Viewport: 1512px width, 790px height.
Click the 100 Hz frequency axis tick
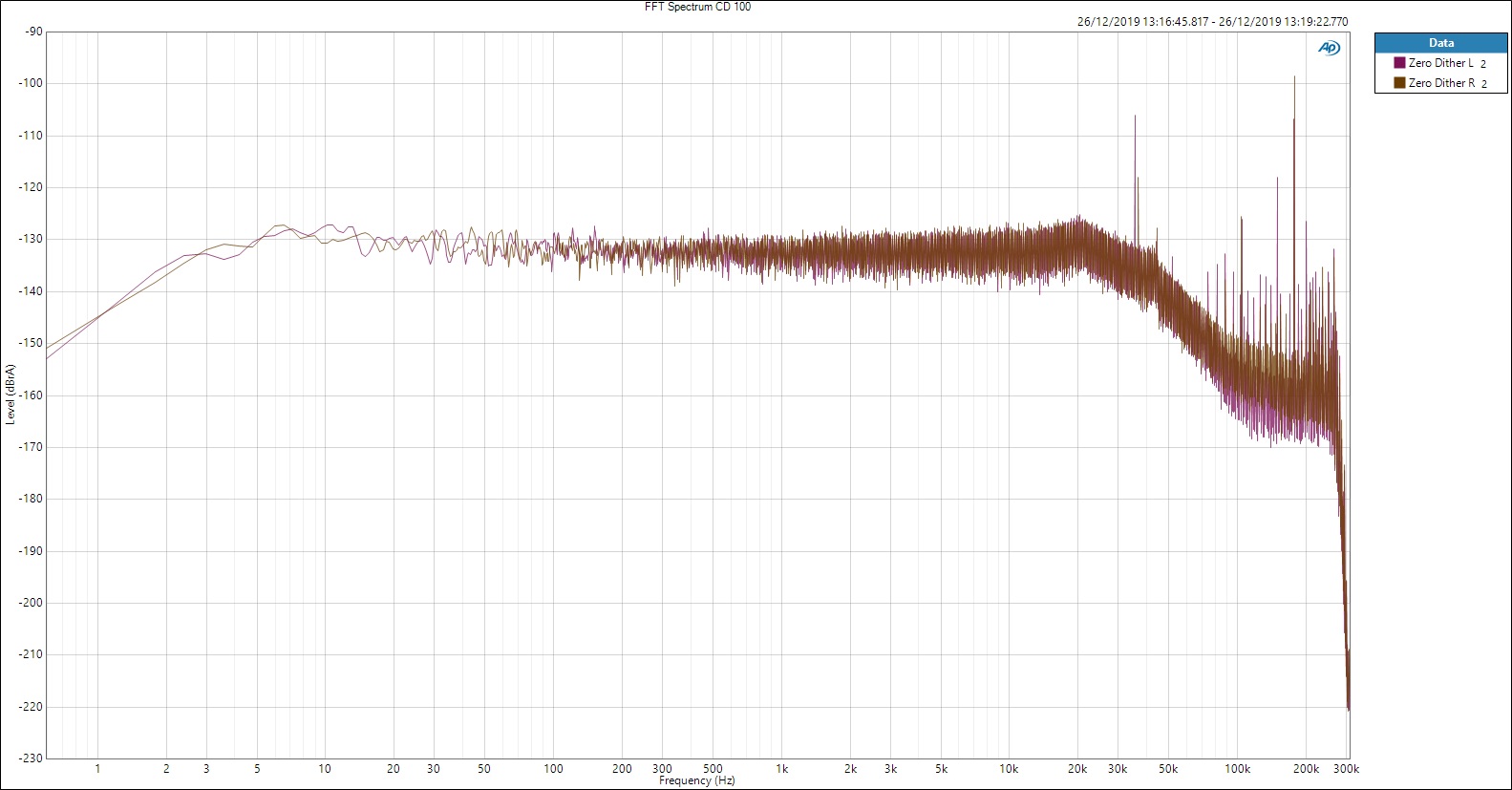[x=553, y=769]
